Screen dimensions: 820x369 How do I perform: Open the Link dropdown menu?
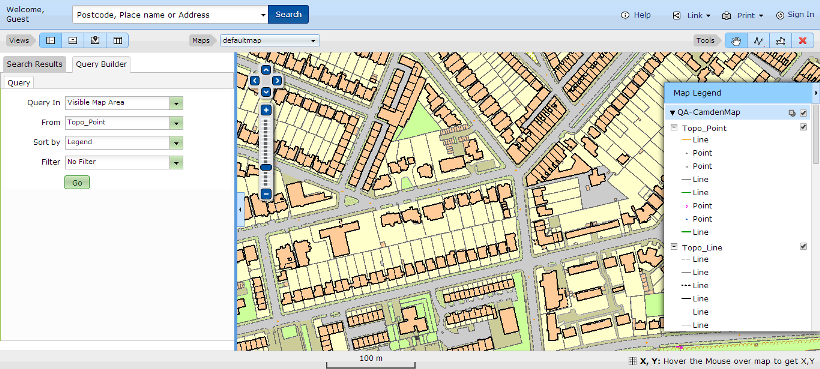(708, 16)
